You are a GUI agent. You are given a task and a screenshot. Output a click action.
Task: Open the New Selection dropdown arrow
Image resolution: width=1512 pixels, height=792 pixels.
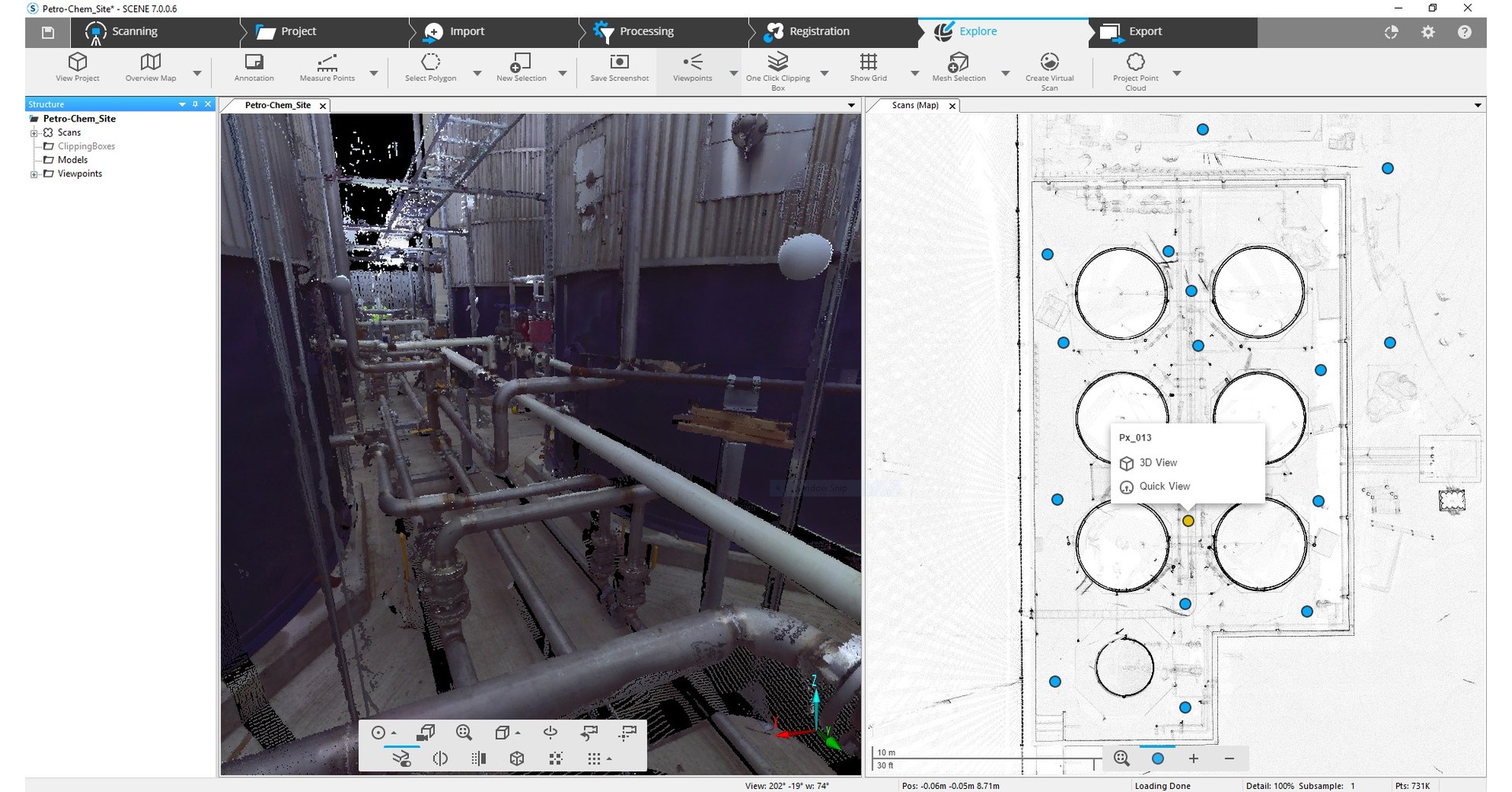[x=562, y=73]
